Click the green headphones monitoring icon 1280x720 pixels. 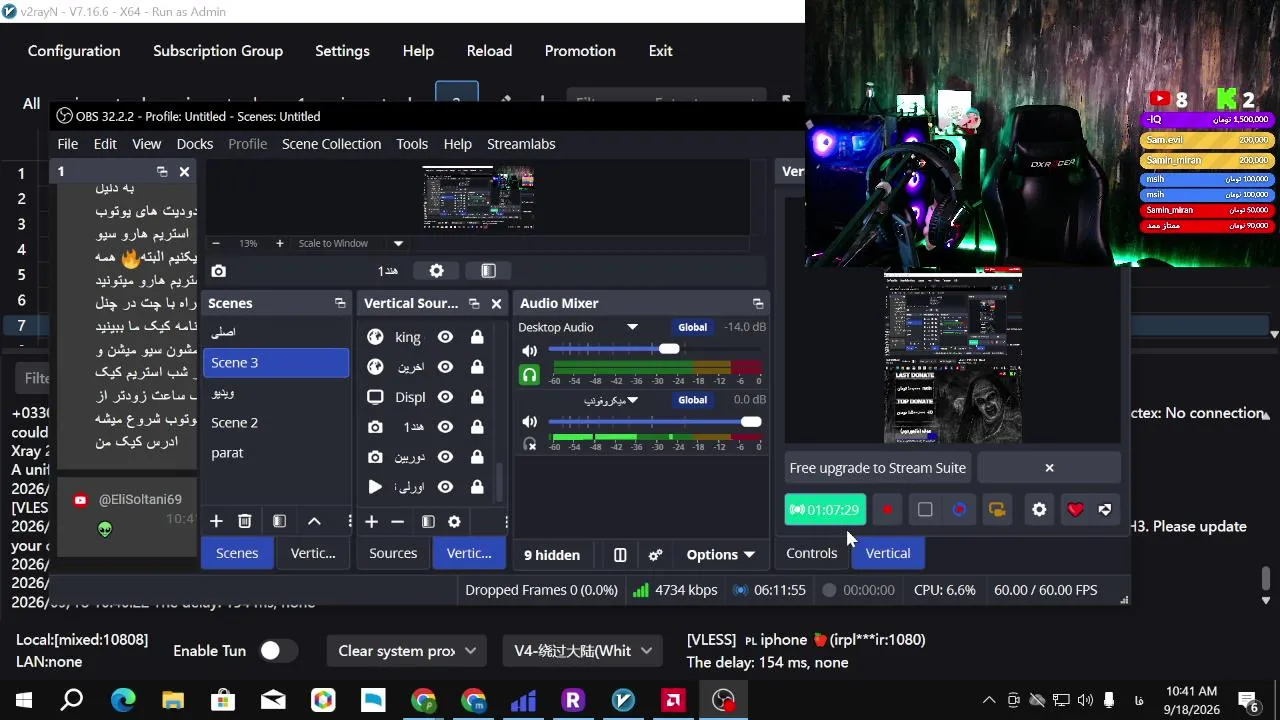pyautogui.click(x=530, y=375)
